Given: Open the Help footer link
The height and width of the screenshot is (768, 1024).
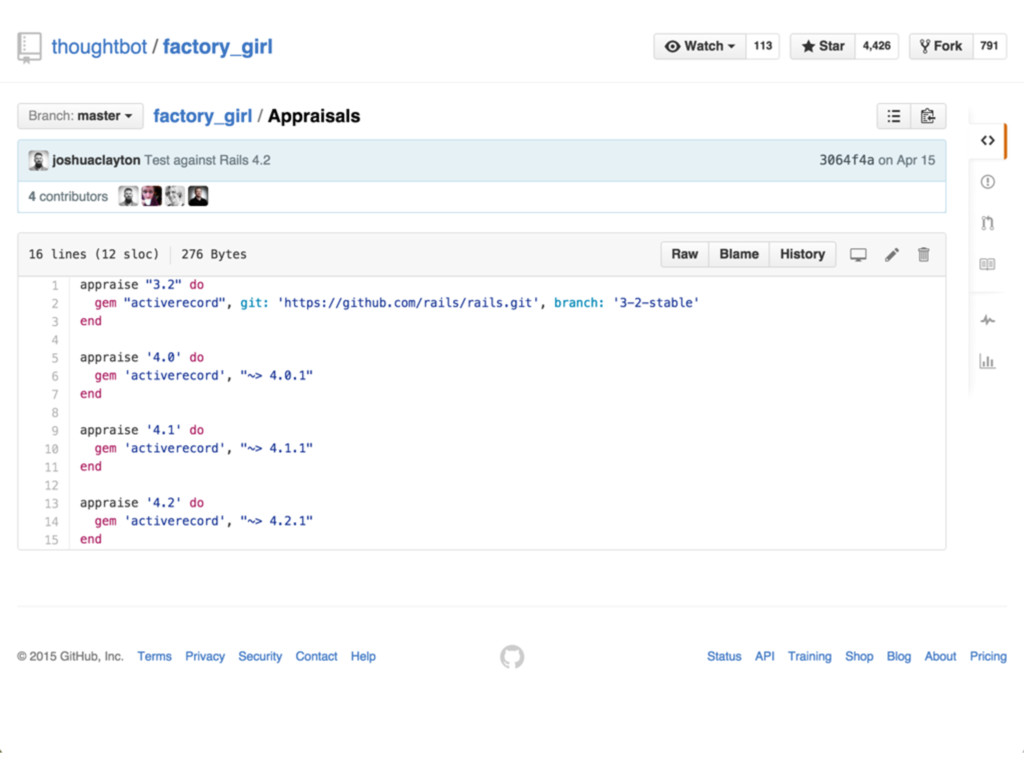Looking at the screenshot, I should point(363,656).
